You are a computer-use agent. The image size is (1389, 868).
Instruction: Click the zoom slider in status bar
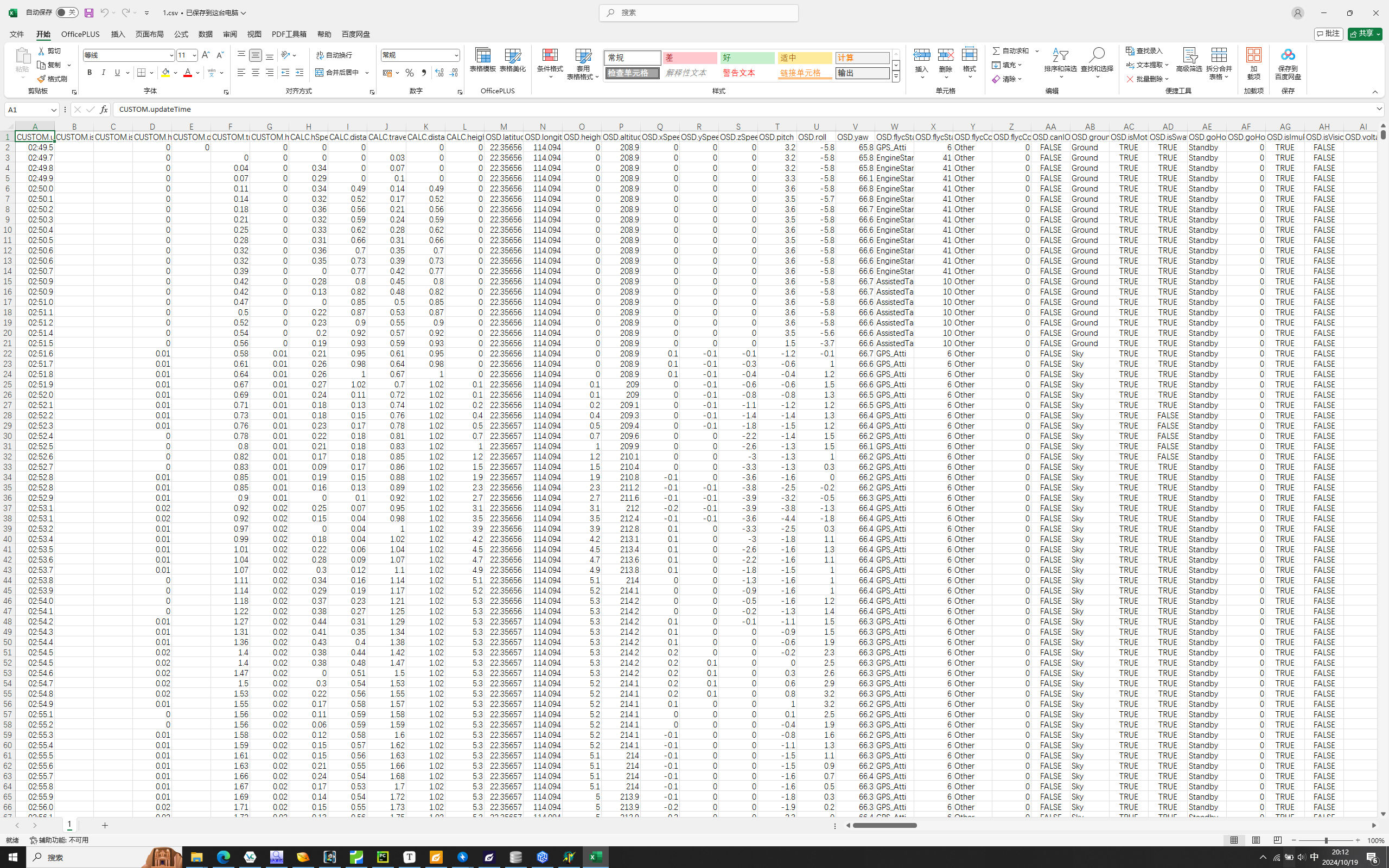[1326, 840]
